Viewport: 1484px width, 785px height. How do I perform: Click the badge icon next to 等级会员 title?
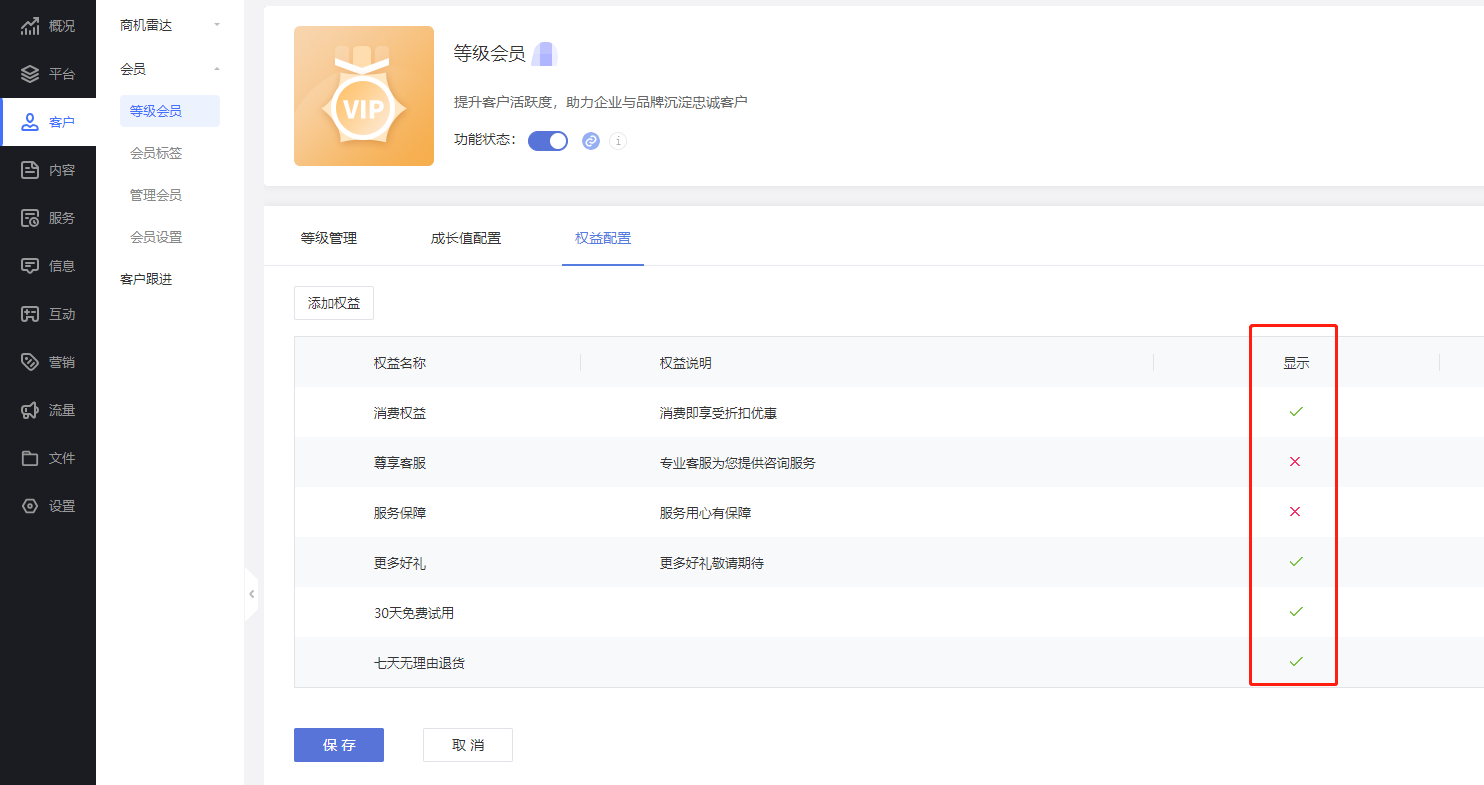pos(545,54)
